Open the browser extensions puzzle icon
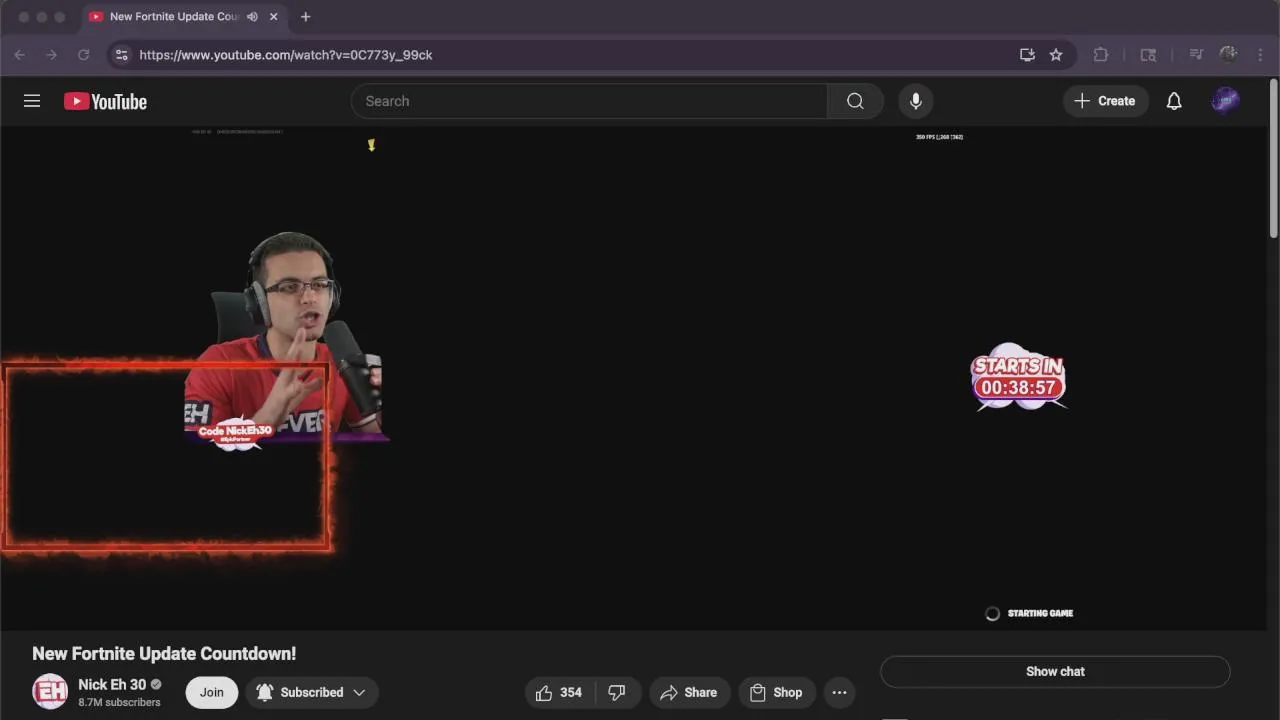Viewport: 1280px width, 720px height. 1101,55
